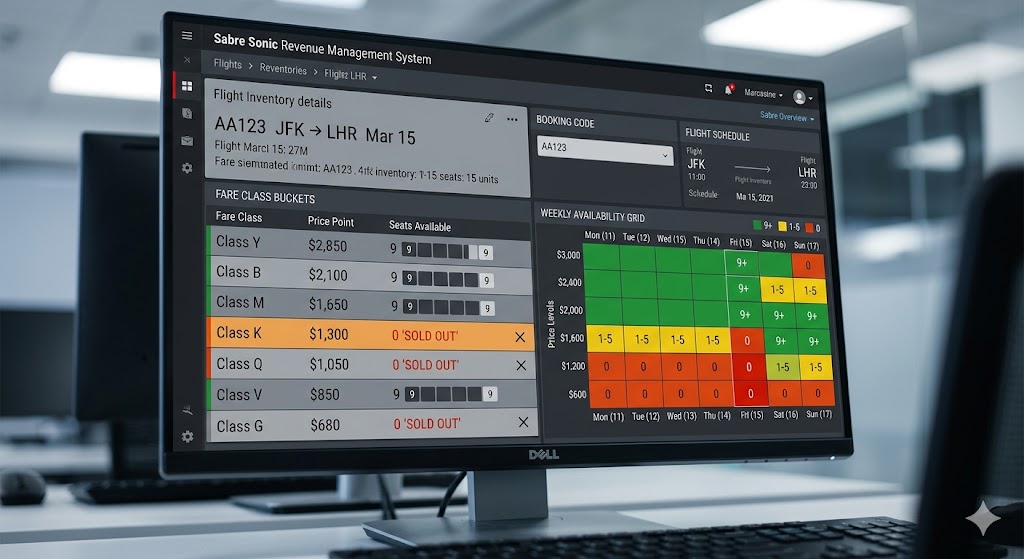1024x559 pixels.
Task: Click the $680 price for Class G
Action: (x=325, y=425)
